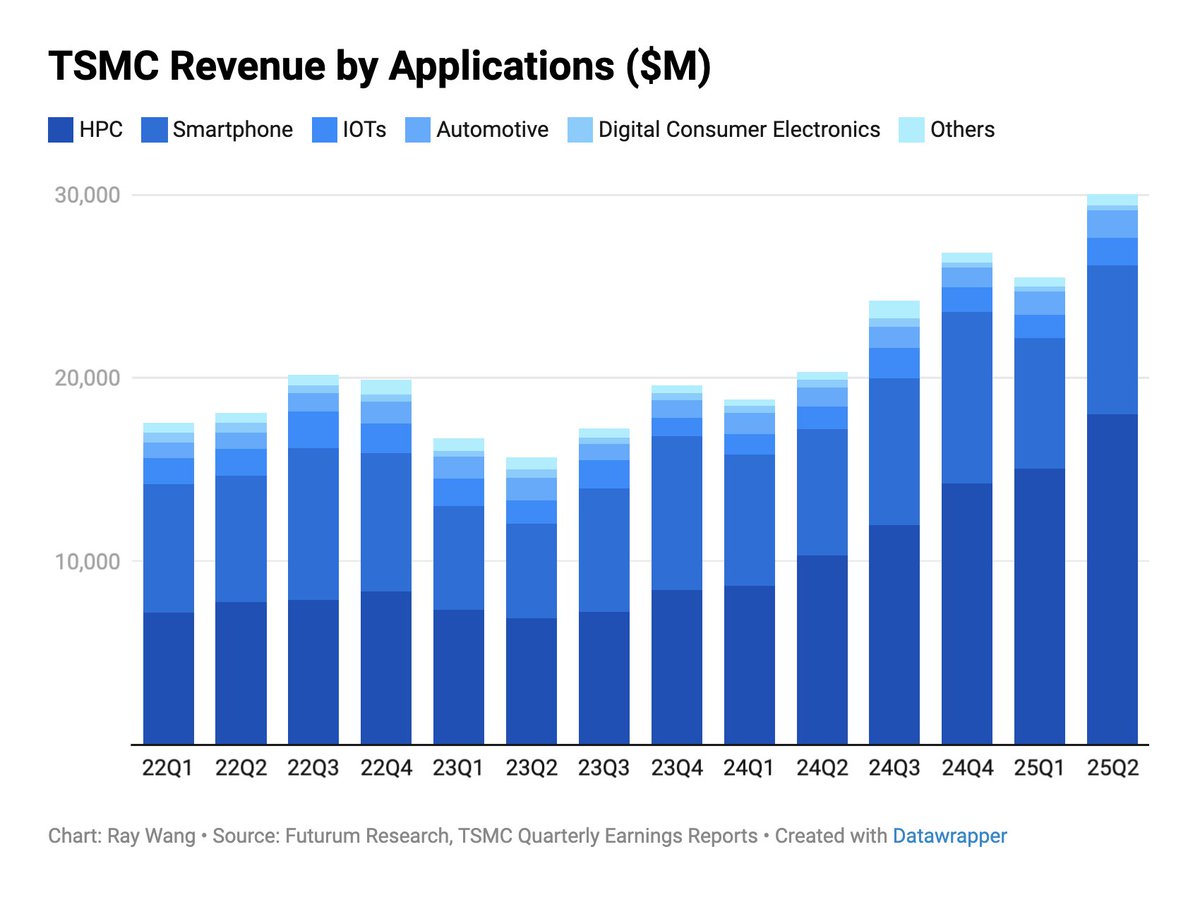The height and width of the screenshot is (902, 1200).
Task: Click the 25Q2 x-axis label
Action: tap(1112, 768)
